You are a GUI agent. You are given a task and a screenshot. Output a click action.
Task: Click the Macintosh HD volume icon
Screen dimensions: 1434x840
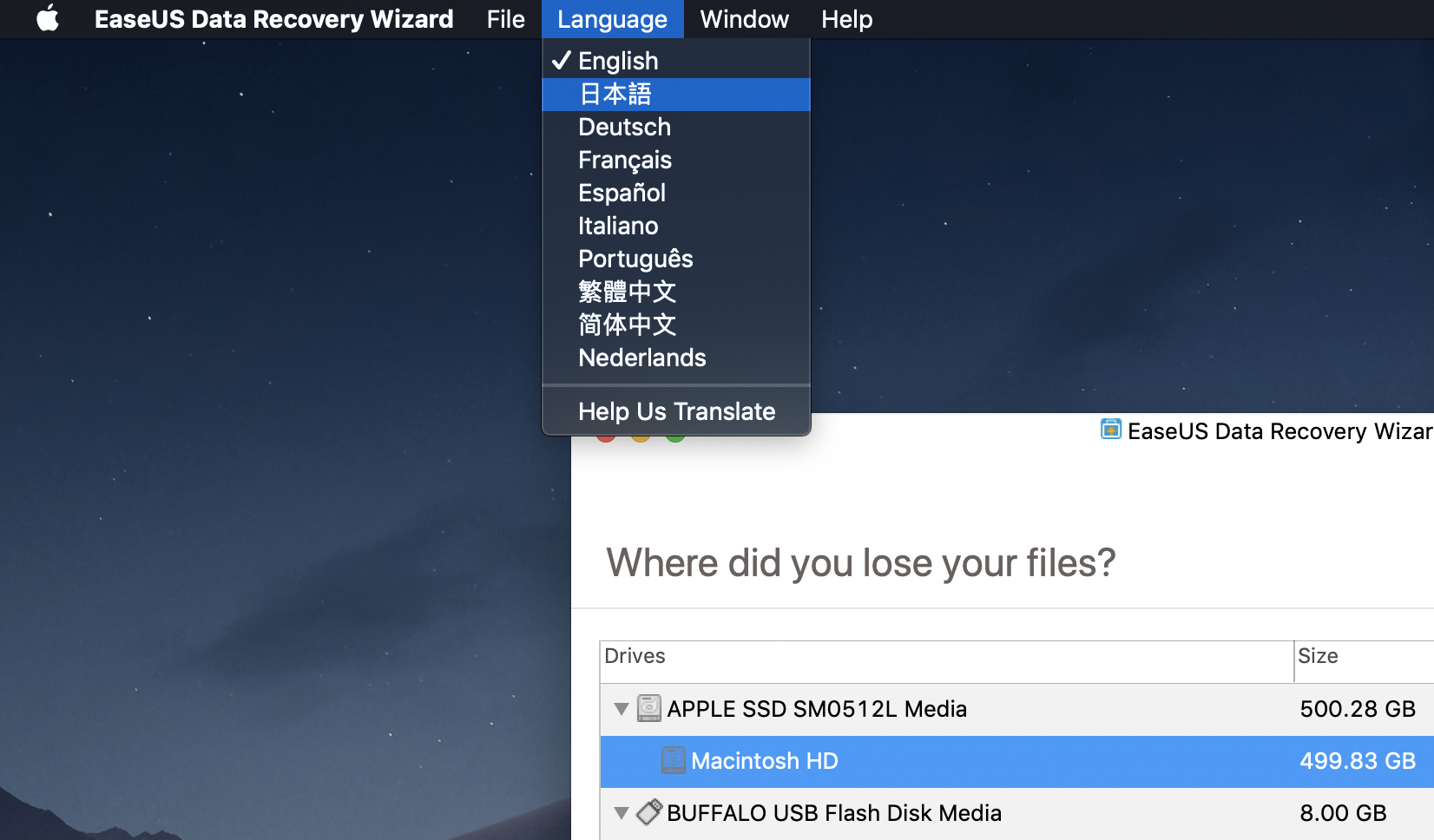673,761
